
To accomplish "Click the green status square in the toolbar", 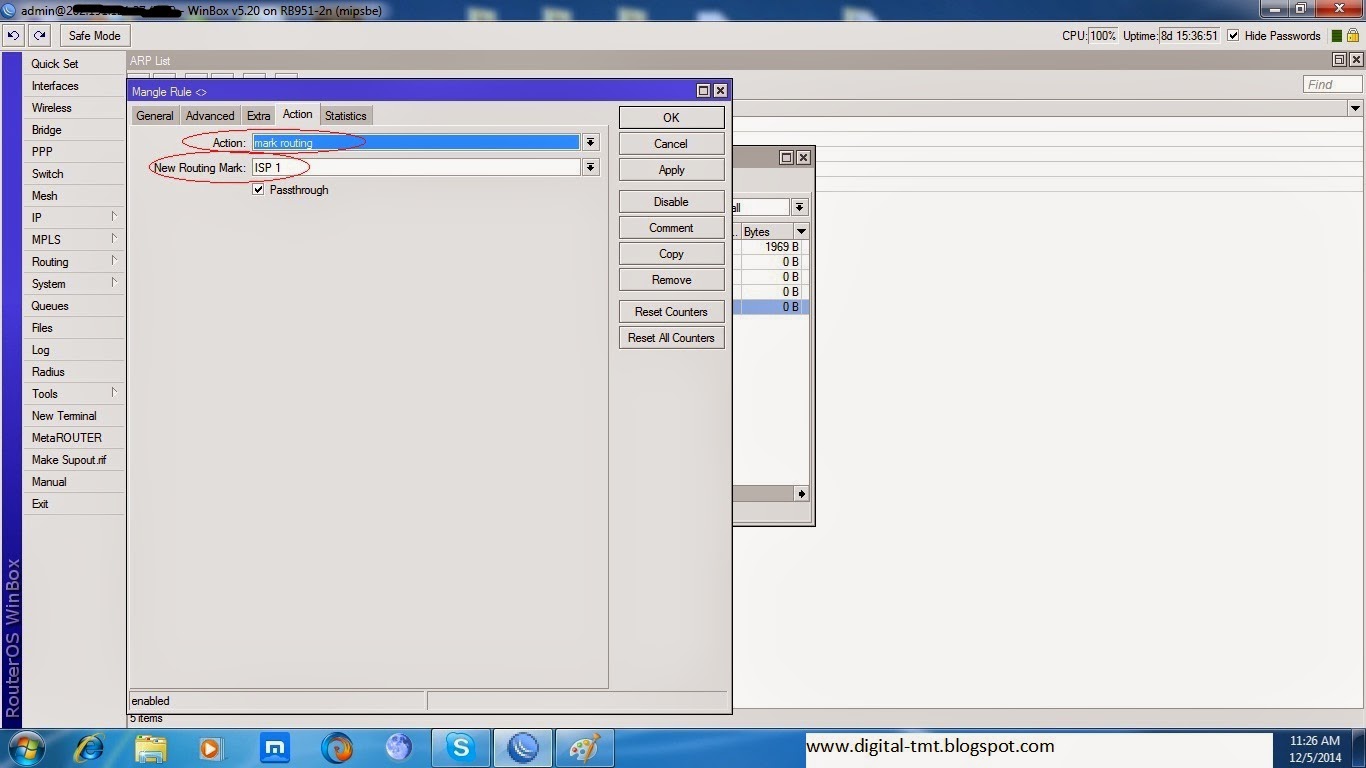I will coord(1337,36).
